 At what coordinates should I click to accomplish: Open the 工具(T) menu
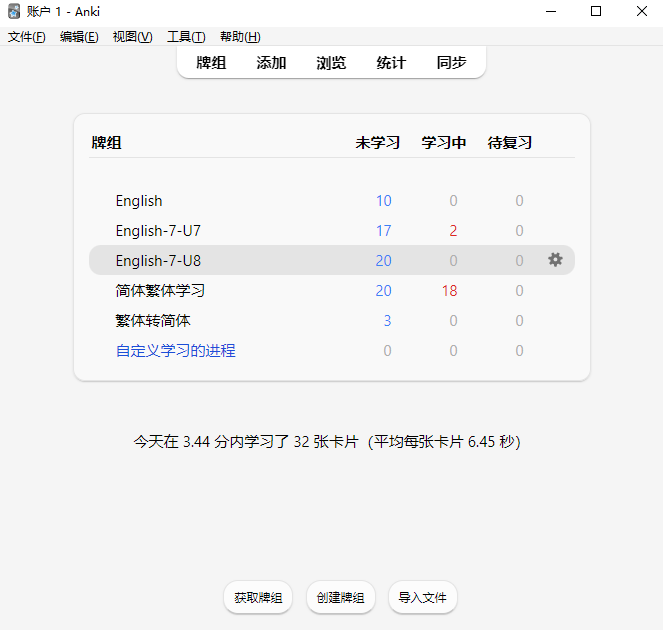tap(186, 37)
